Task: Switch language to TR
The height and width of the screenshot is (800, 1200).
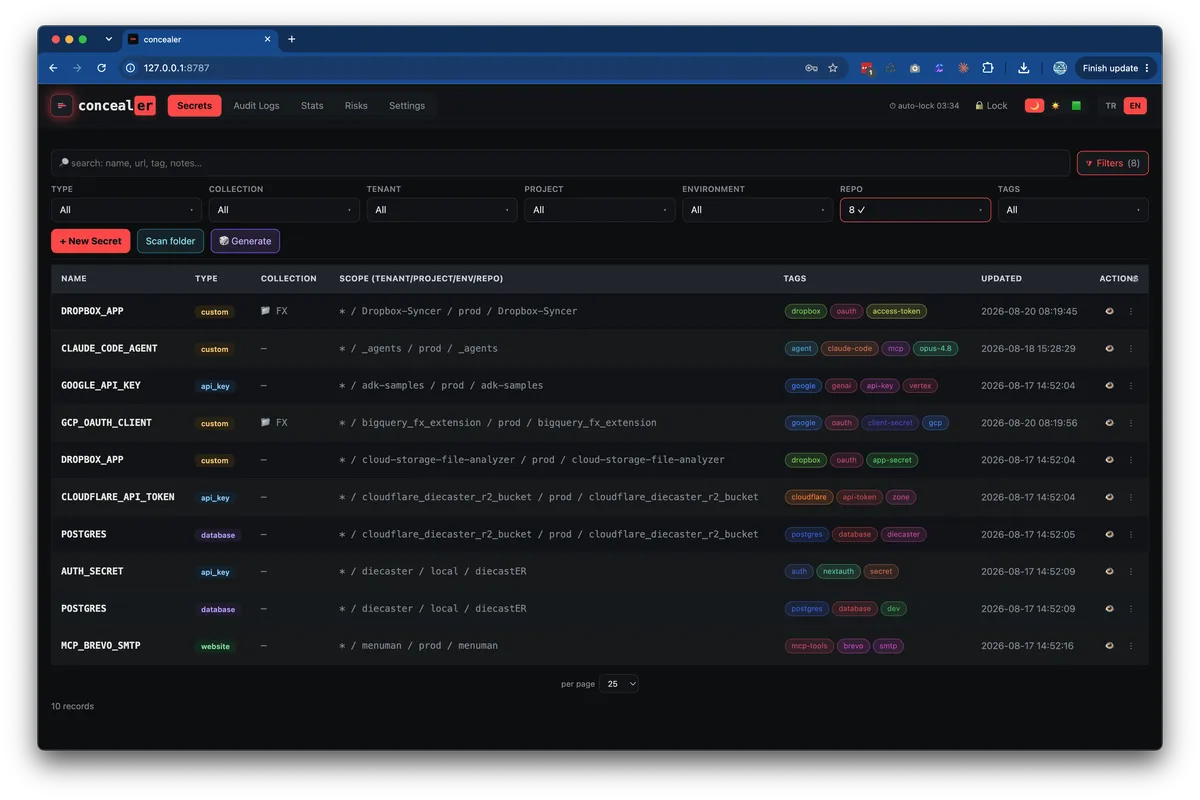Action: pos(1111,105)
